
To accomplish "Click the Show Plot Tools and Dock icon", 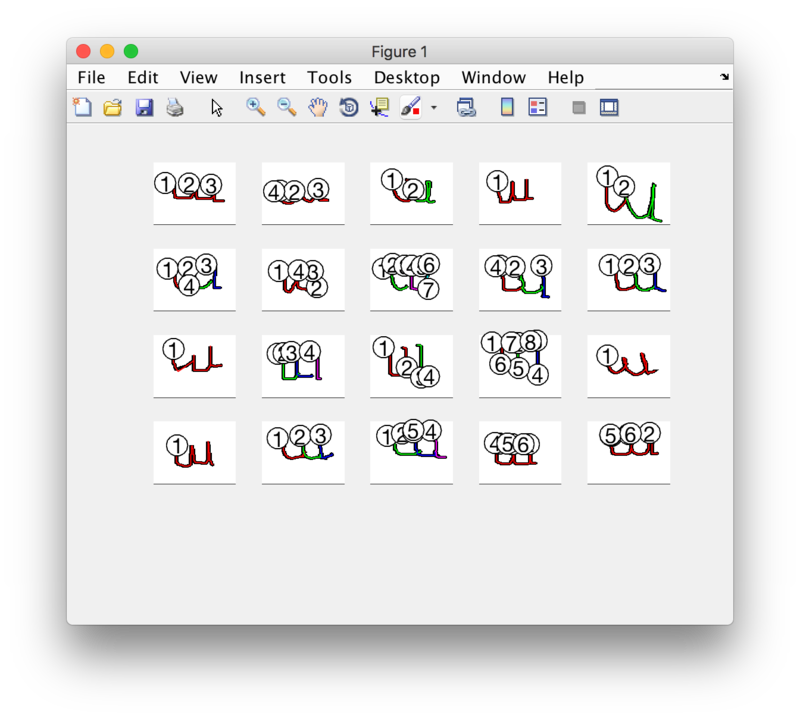I will [609, 108].
